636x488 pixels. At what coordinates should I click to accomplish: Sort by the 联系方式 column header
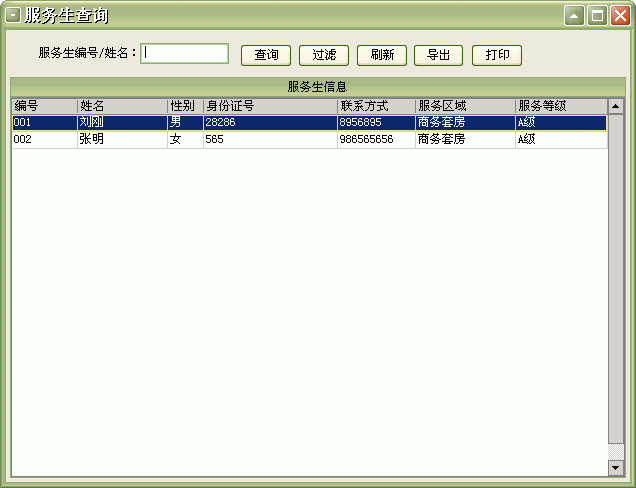click(376, 106)
